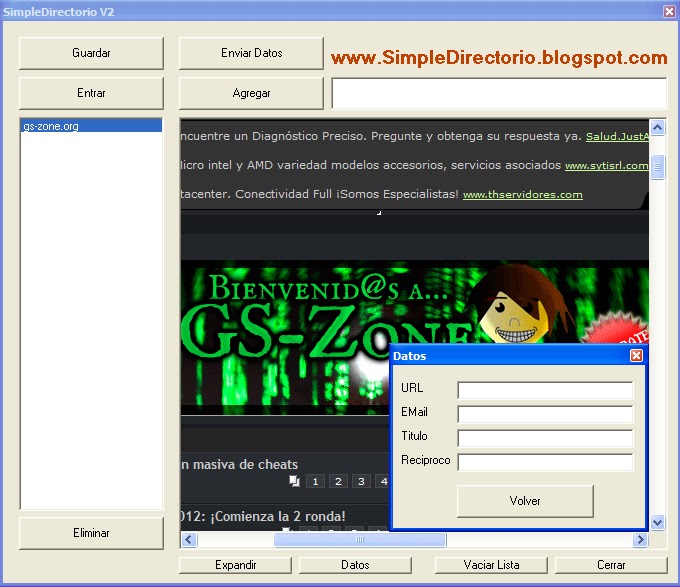Click the multipage icon beside page numbers
Image resolution: width=680 pixels, height=587 pixels.
pyautogui.click(x=294, y=481)
